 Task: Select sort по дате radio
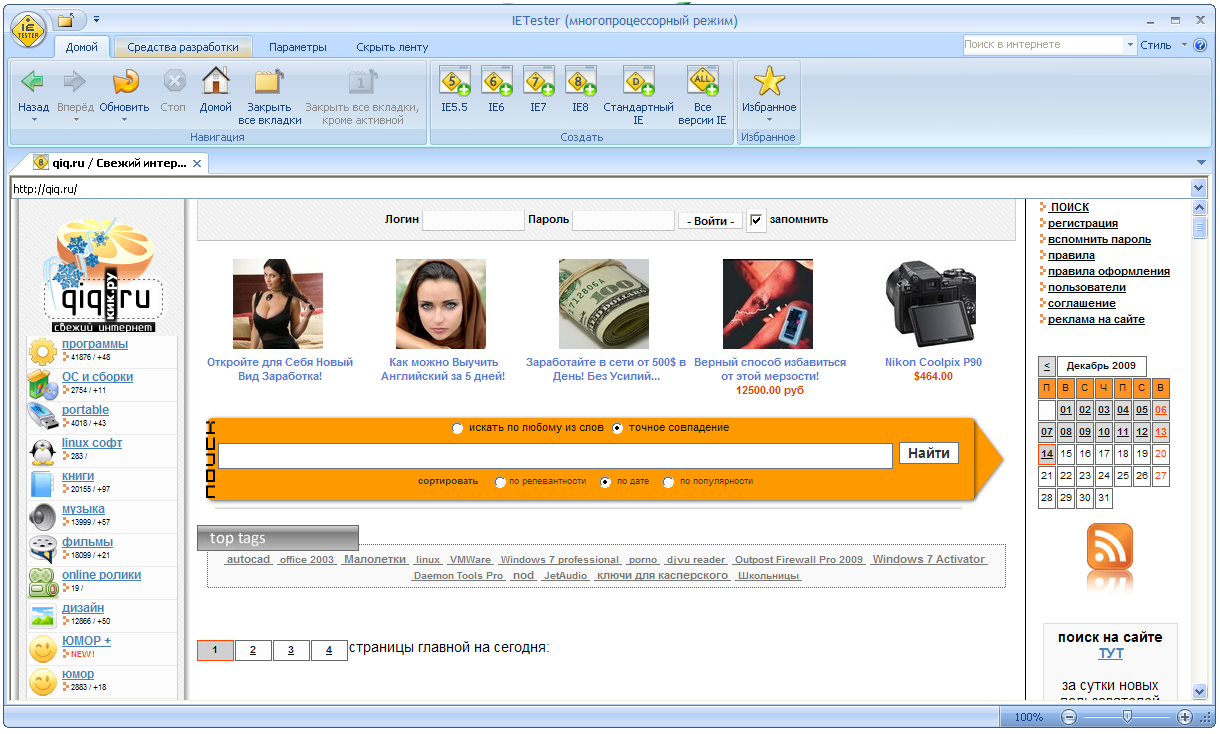tap(605, 482)
